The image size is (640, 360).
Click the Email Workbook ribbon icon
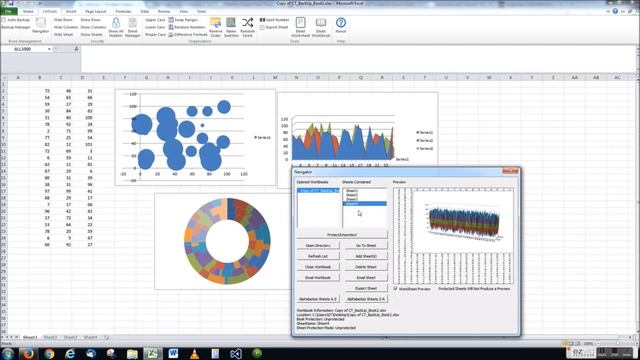[321, 27]
